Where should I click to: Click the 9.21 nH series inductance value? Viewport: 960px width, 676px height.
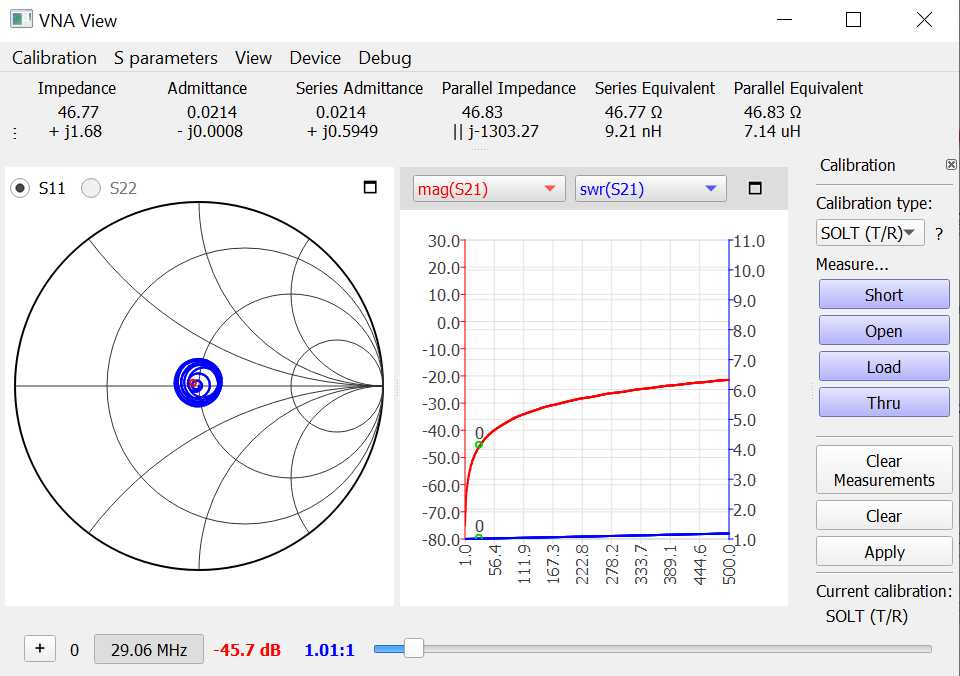[x=633, y=131]
